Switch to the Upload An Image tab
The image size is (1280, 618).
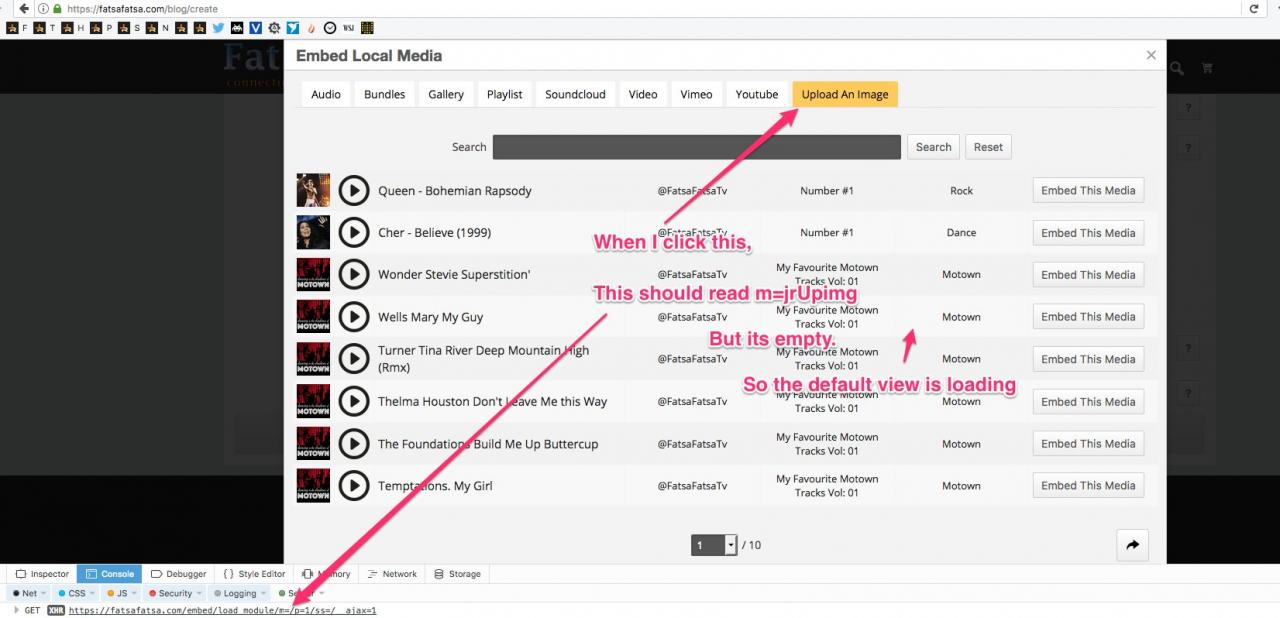[x=844, y=94]
